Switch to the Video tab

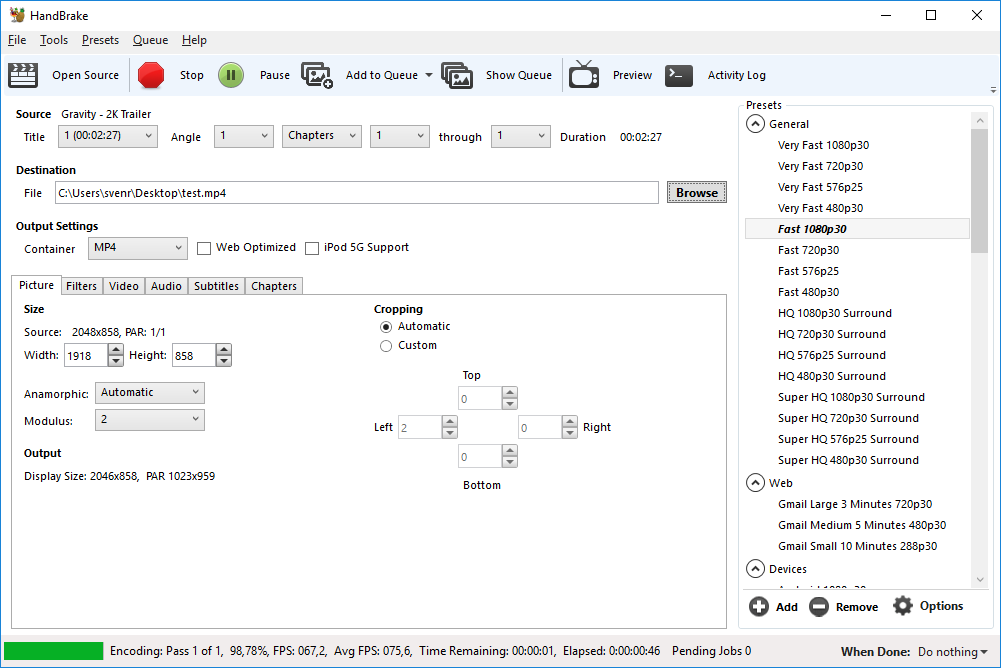click(123, 286)
